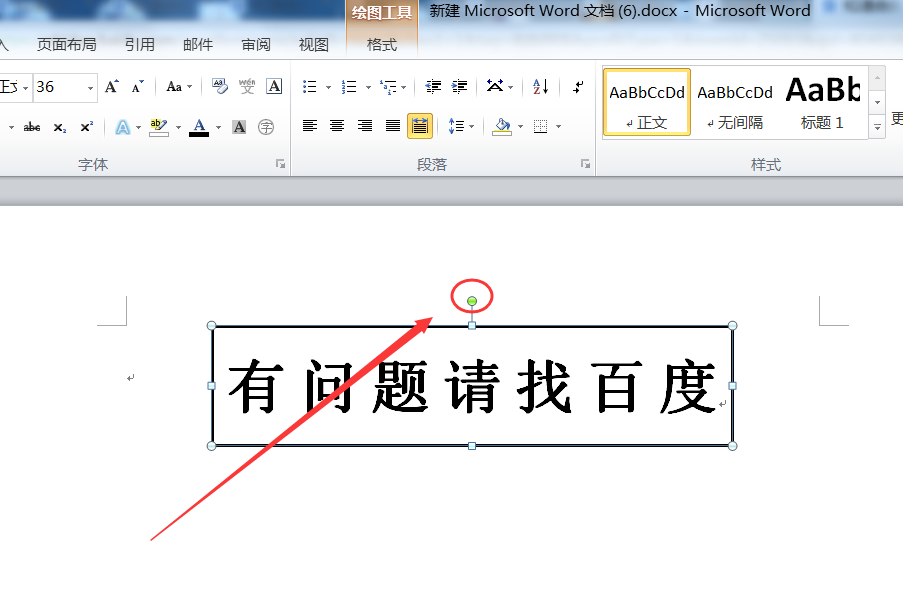Click the Line Spacing icon
The height and width of the screenshot is (601, 903).
[x=456, y=126]
